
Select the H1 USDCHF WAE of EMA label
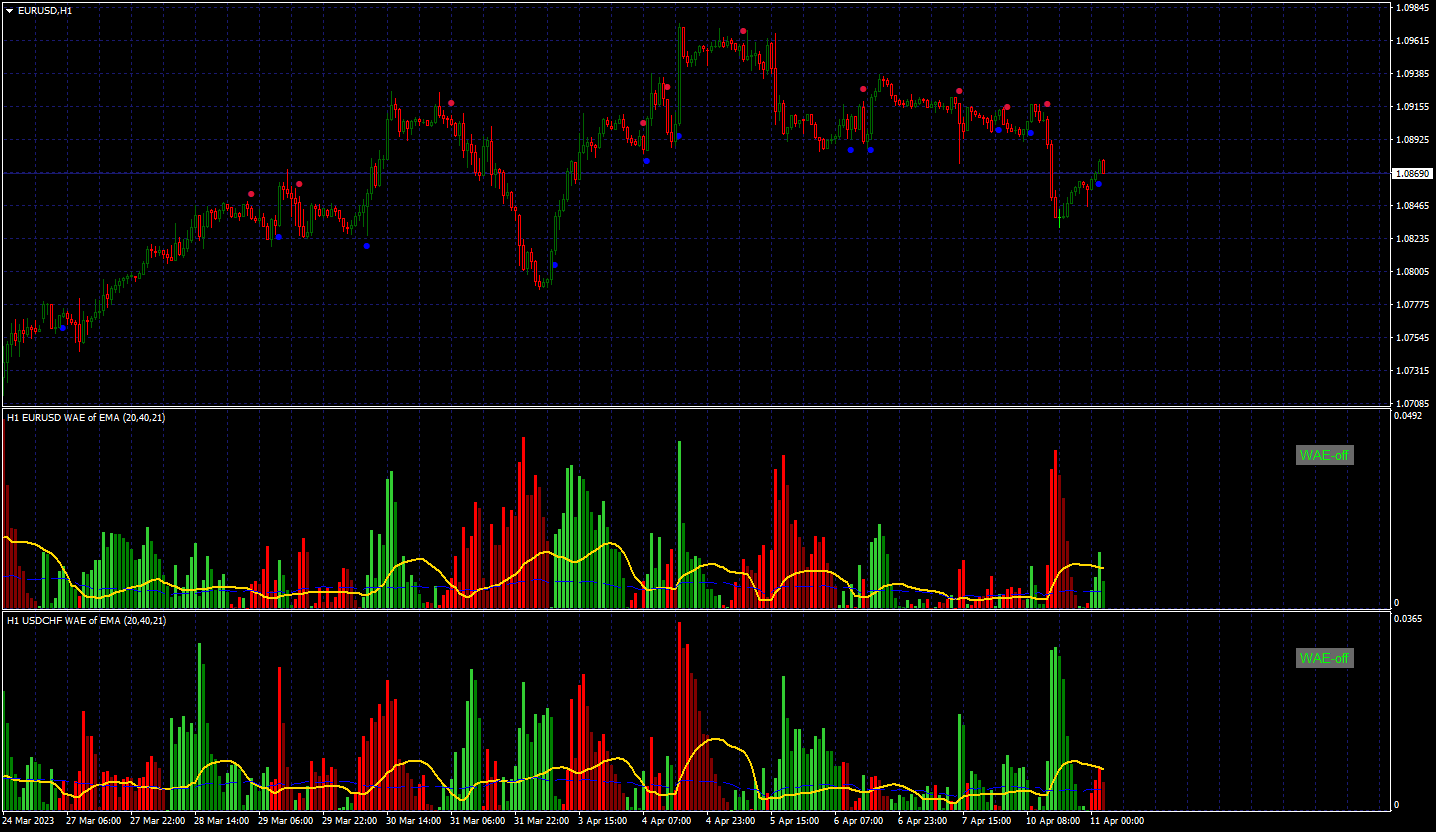coord(86,621)
